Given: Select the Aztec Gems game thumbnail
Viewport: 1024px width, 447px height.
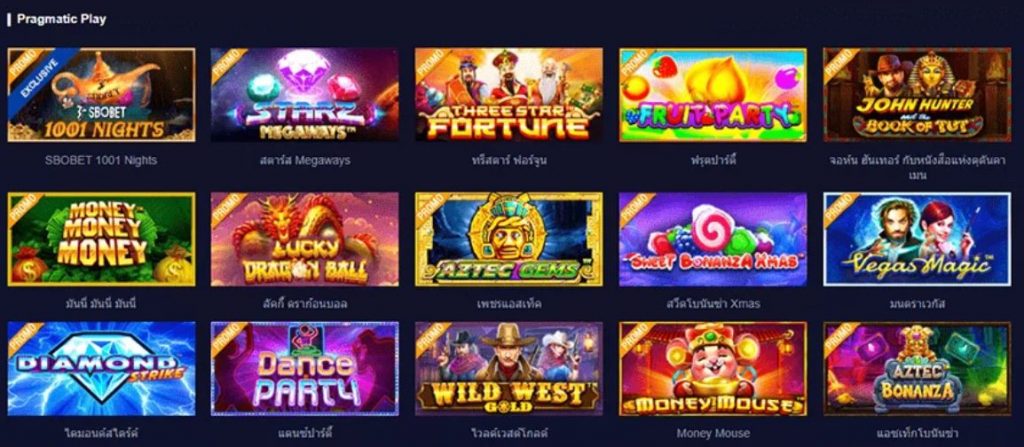Looking at the screenshot, I should 509,239.
